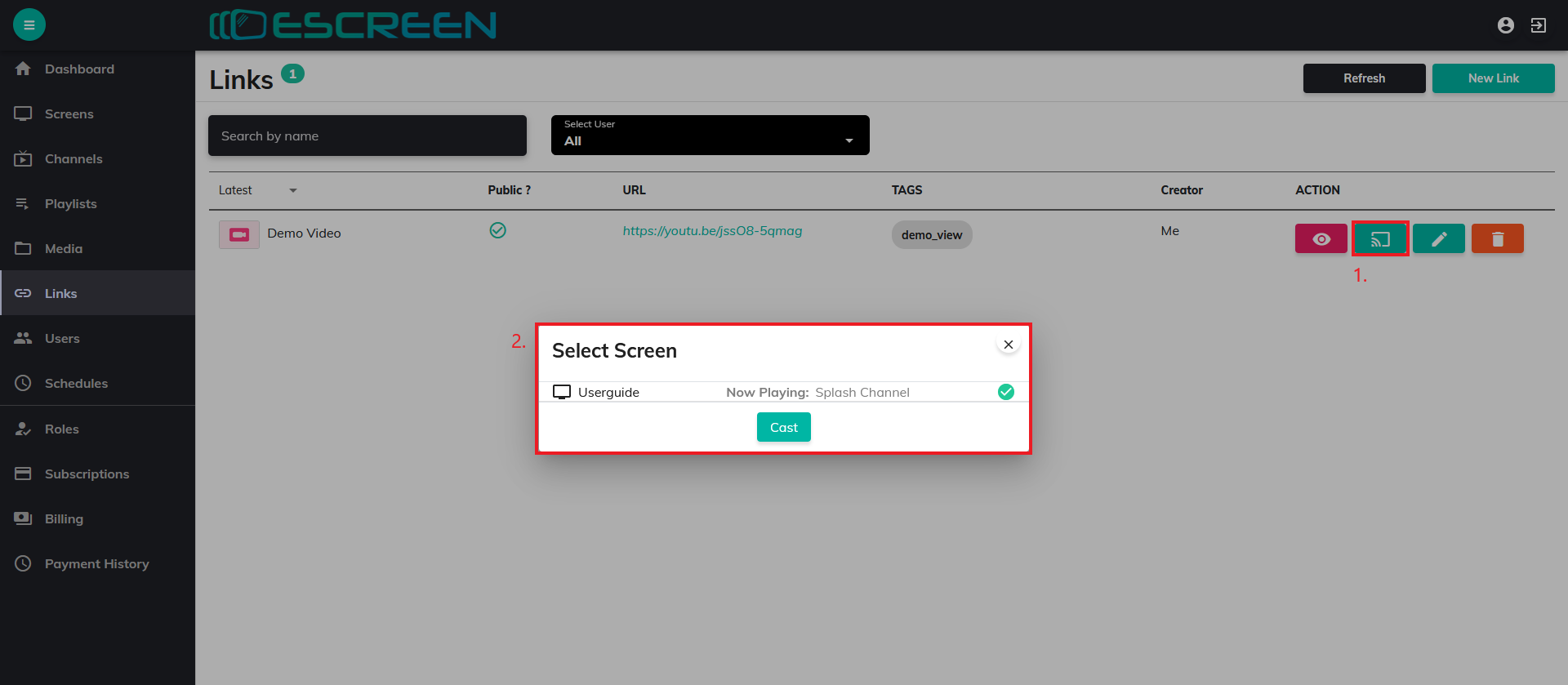
Task: Click the hamburger menu toggle button
Action: (29, 25)
